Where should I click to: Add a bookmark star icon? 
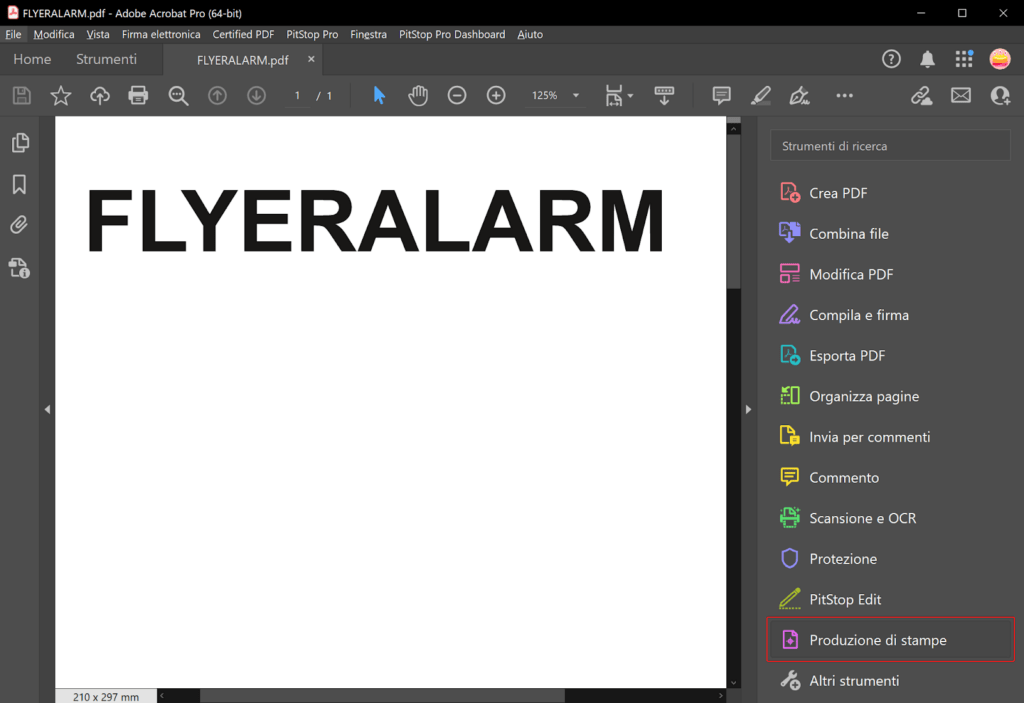click(x=61, y=95)
